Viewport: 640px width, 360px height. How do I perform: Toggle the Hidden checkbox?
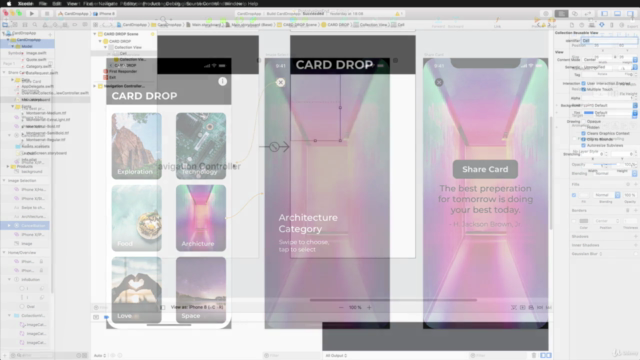pos(583,127)
